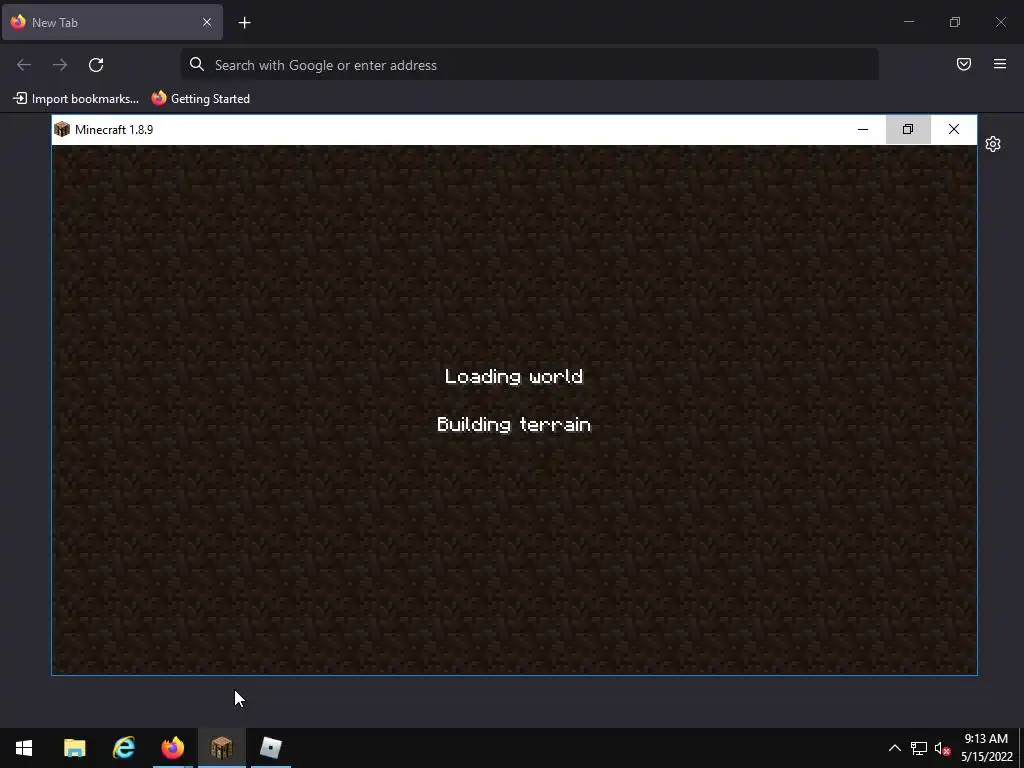Image resolution: width=1024 pixels, height=768 pixels.
Task: Switch to Firefox on the taskbar
Action: [x=172, y=748]
